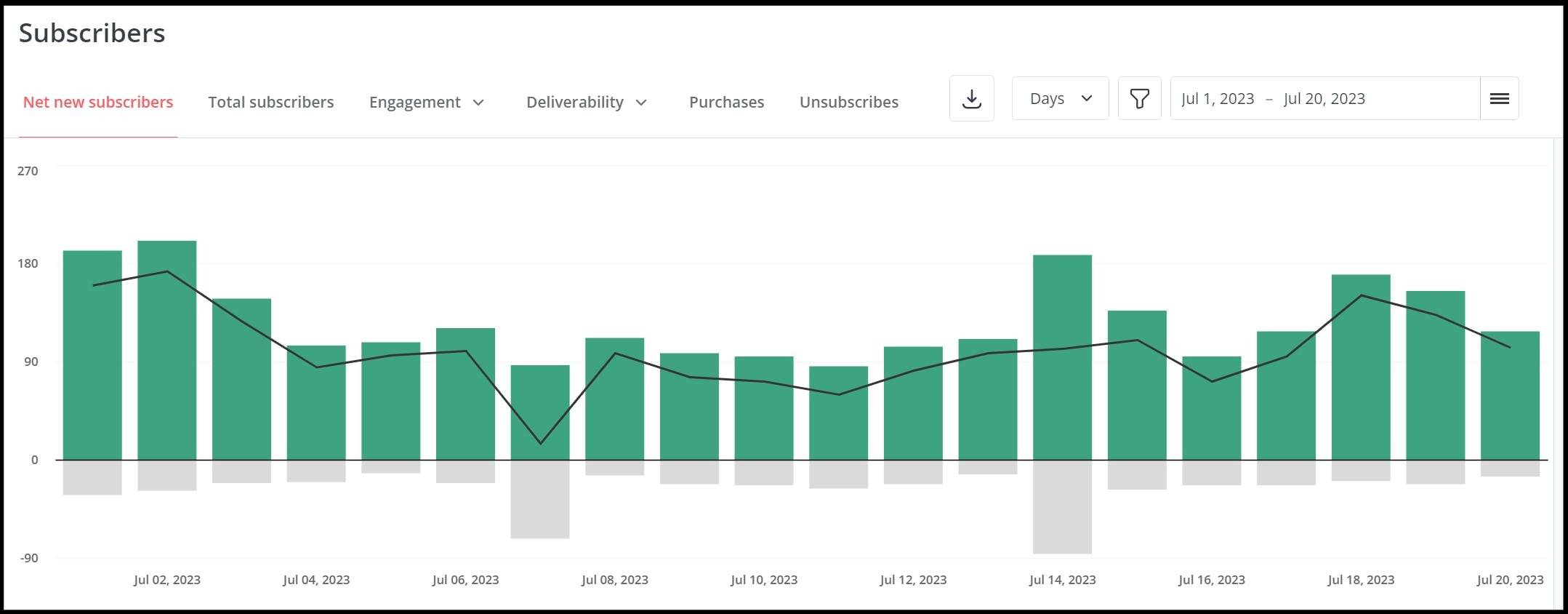The width and height of the screenshot is (1568, 614).
Task: Open the Unsubscribes tab
Action: point(848,103)
